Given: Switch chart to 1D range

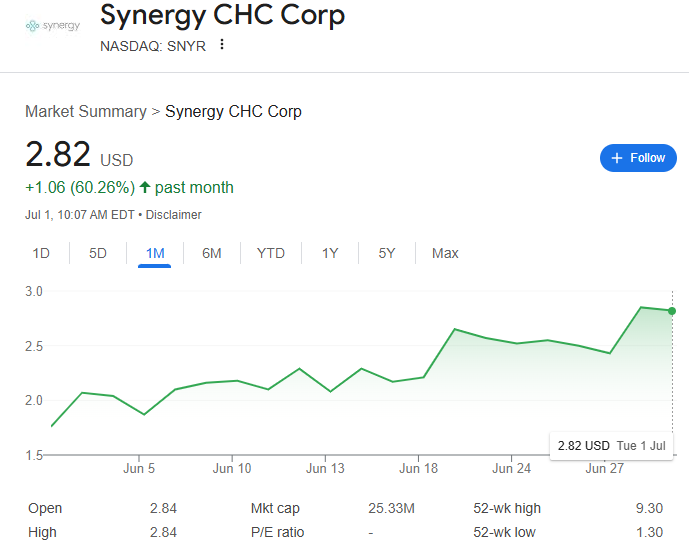Looking at the screenshot, I should 41,253.
